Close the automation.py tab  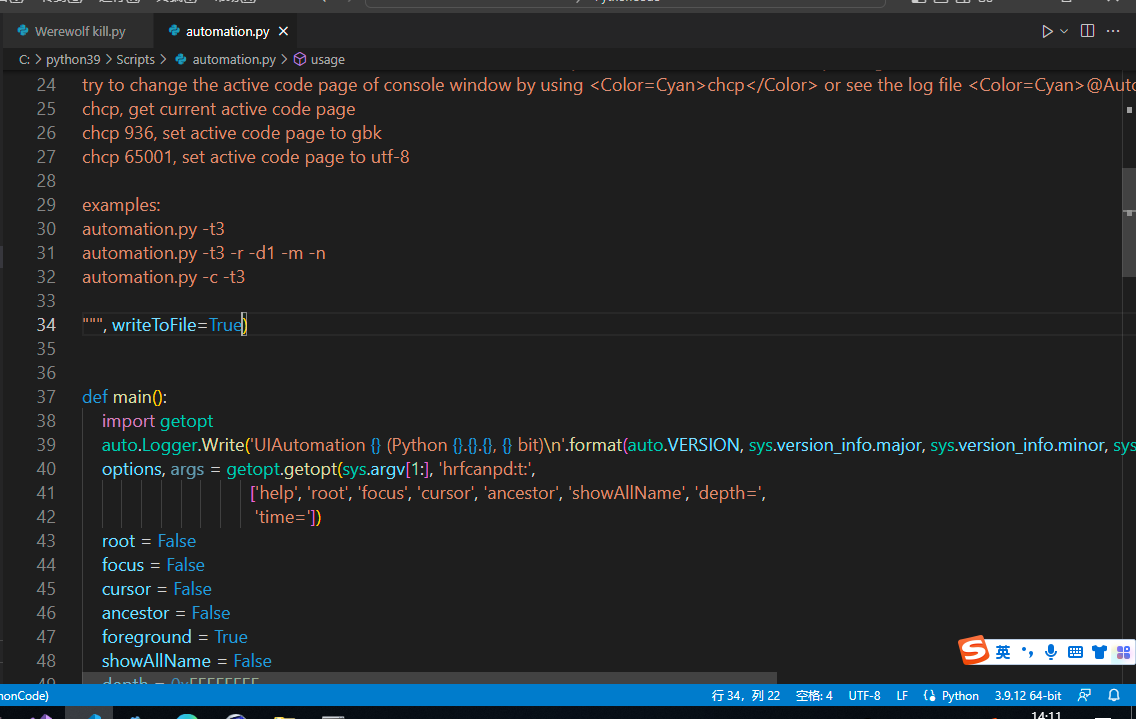284,32
